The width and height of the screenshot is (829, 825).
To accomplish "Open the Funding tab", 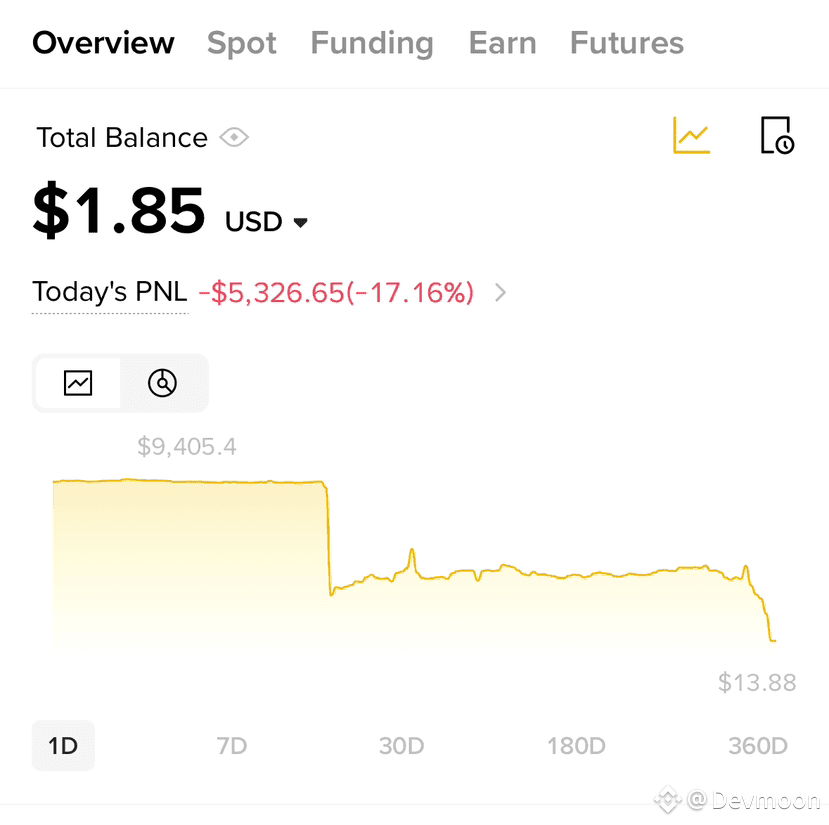I will pyautogui.click(x=372, y=43).
